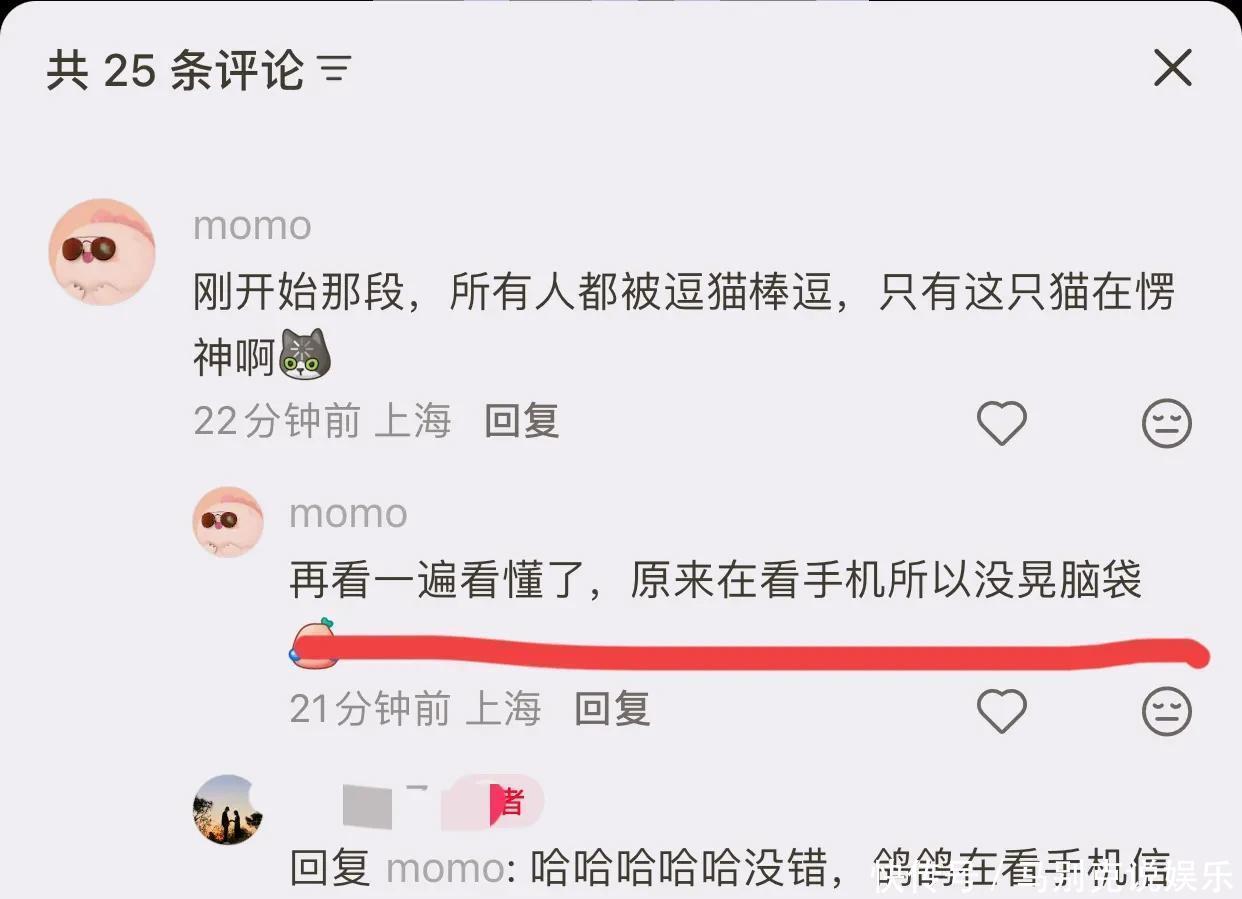The width and height of the screenshot is (1242, 899).
Task: Tap the pink peach emoji sticker
Action: pyautogui.click(x=312, y=642)
